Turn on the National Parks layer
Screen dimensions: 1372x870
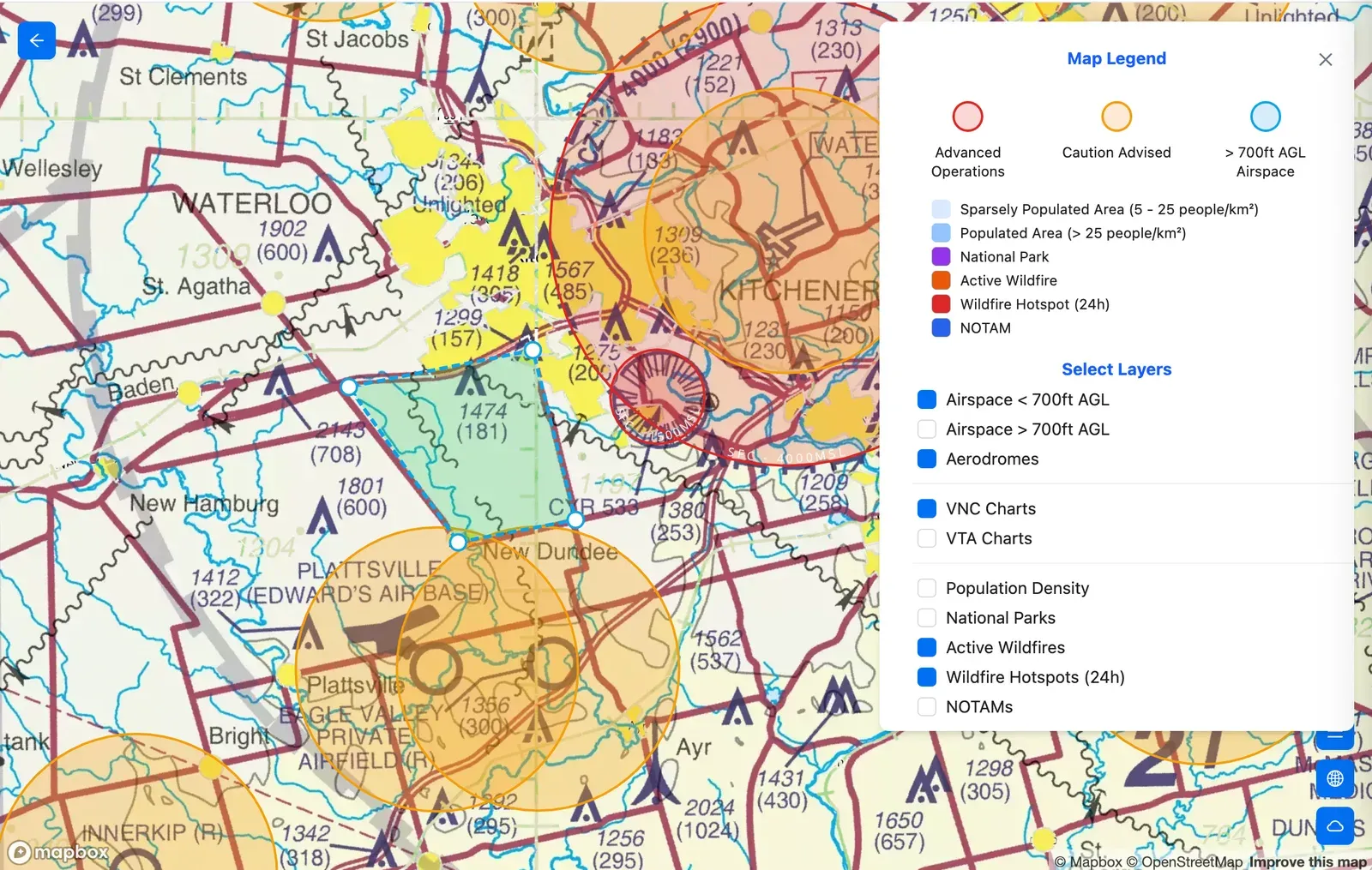[x=927, y=618]
